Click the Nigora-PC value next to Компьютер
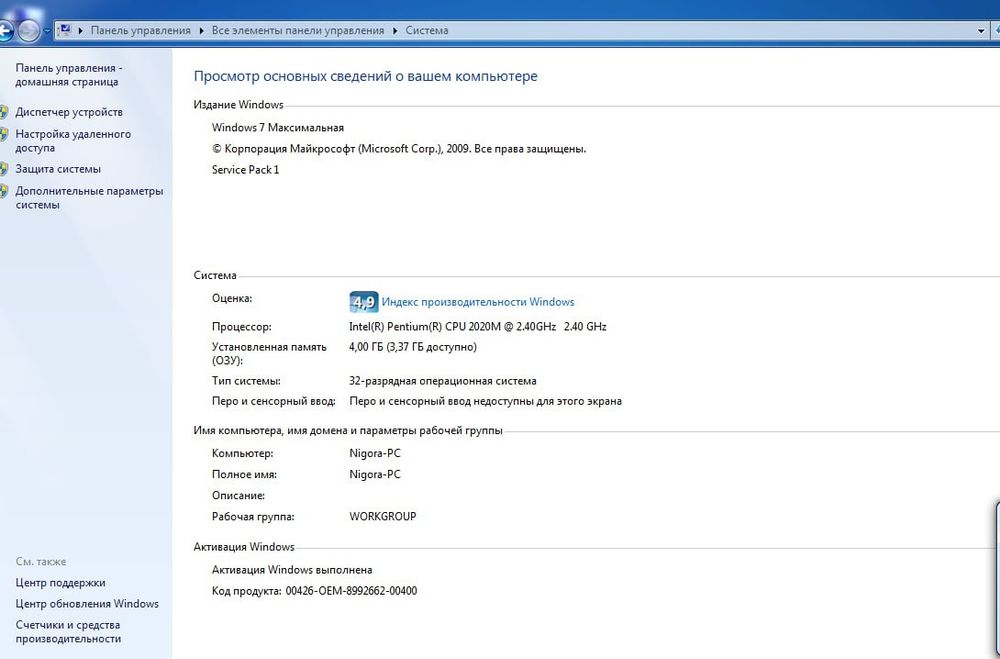Viewport: 1000px width, 659px height. 375,454
